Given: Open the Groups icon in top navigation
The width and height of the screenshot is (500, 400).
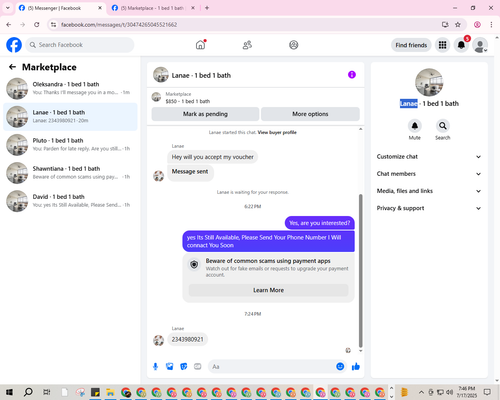Looking at the screenshot, I should pyautogui.click(x=294, y=45).
